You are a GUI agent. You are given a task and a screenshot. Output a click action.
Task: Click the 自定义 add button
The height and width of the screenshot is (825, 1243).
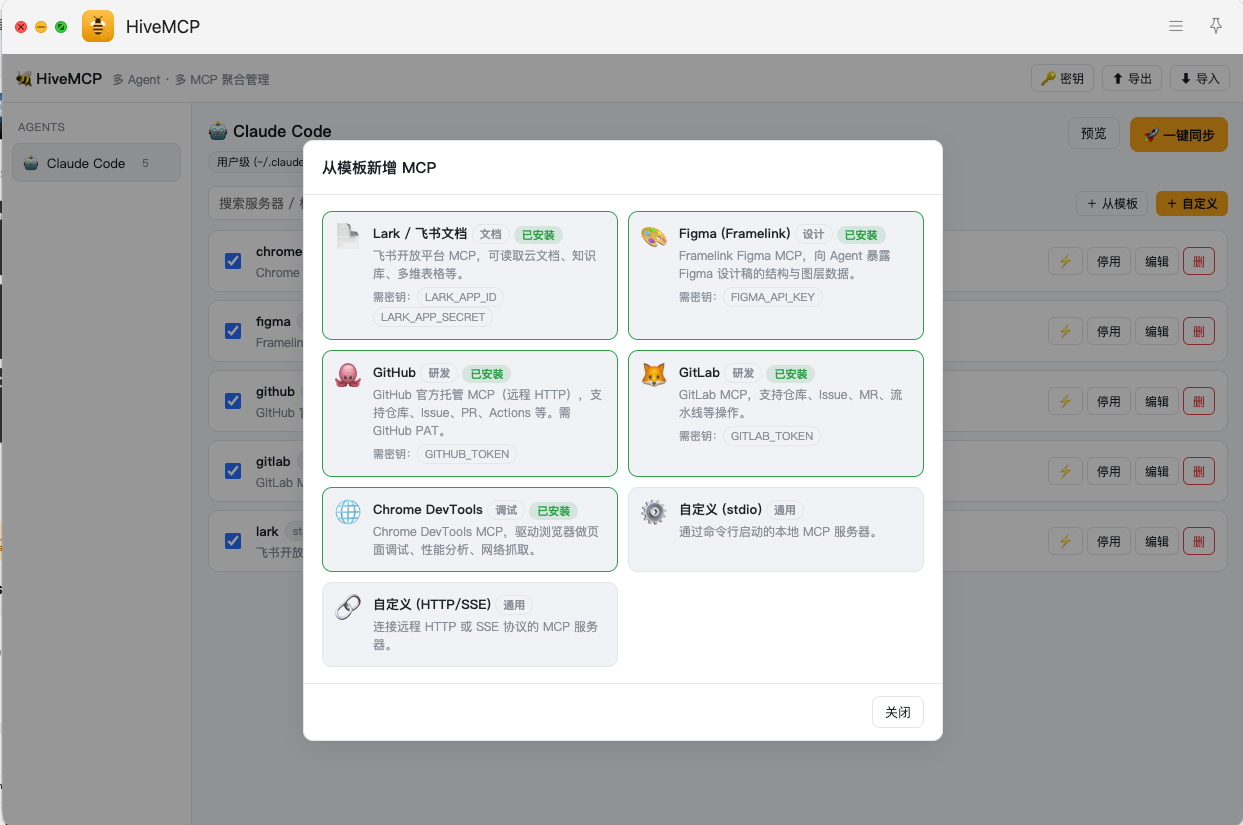coord(1192,203)
